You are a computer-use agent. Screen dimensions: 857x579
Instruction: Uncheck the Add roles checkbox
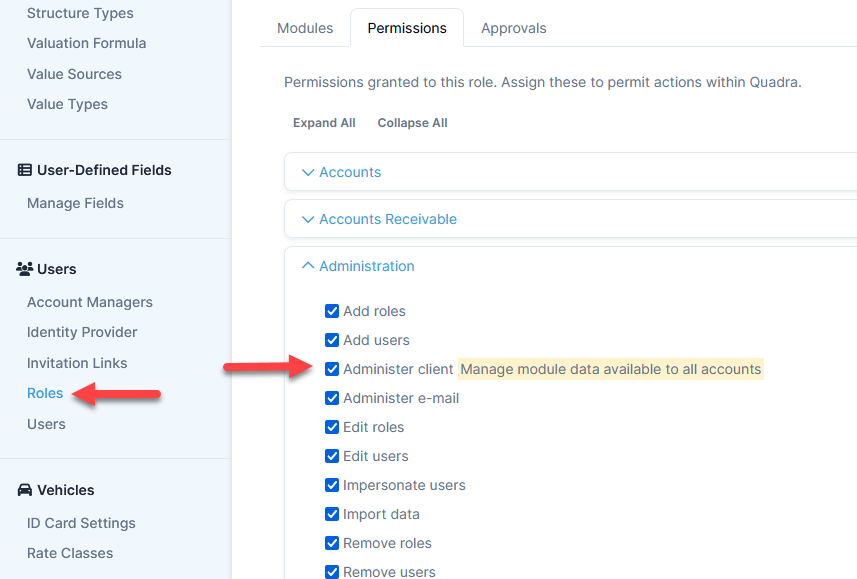(332, 311)
